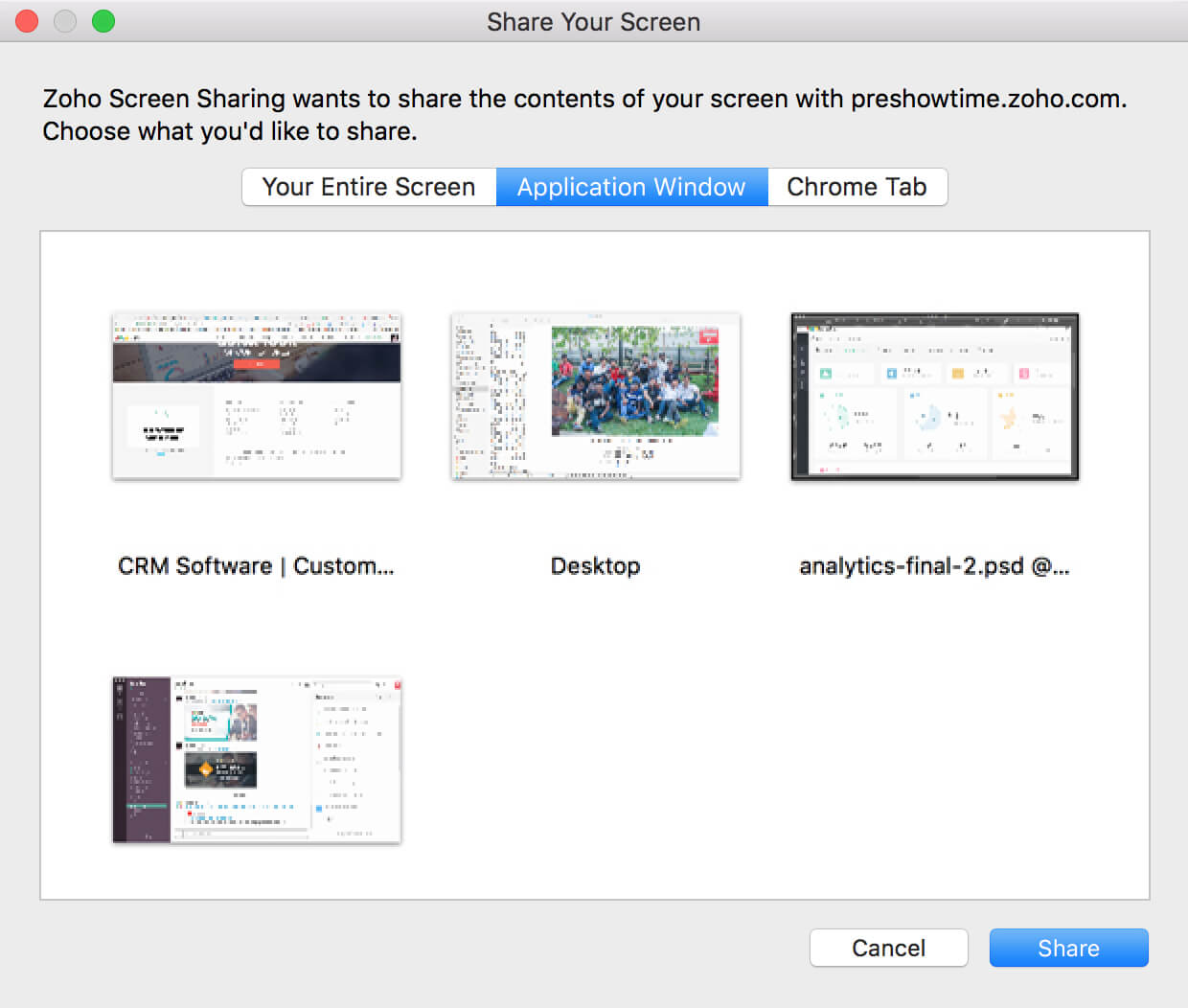Click the green zoom window button
Image resolution: width=1188 pixels, height=1008 pixels.
pyautogui.click(x=103, y=21)
